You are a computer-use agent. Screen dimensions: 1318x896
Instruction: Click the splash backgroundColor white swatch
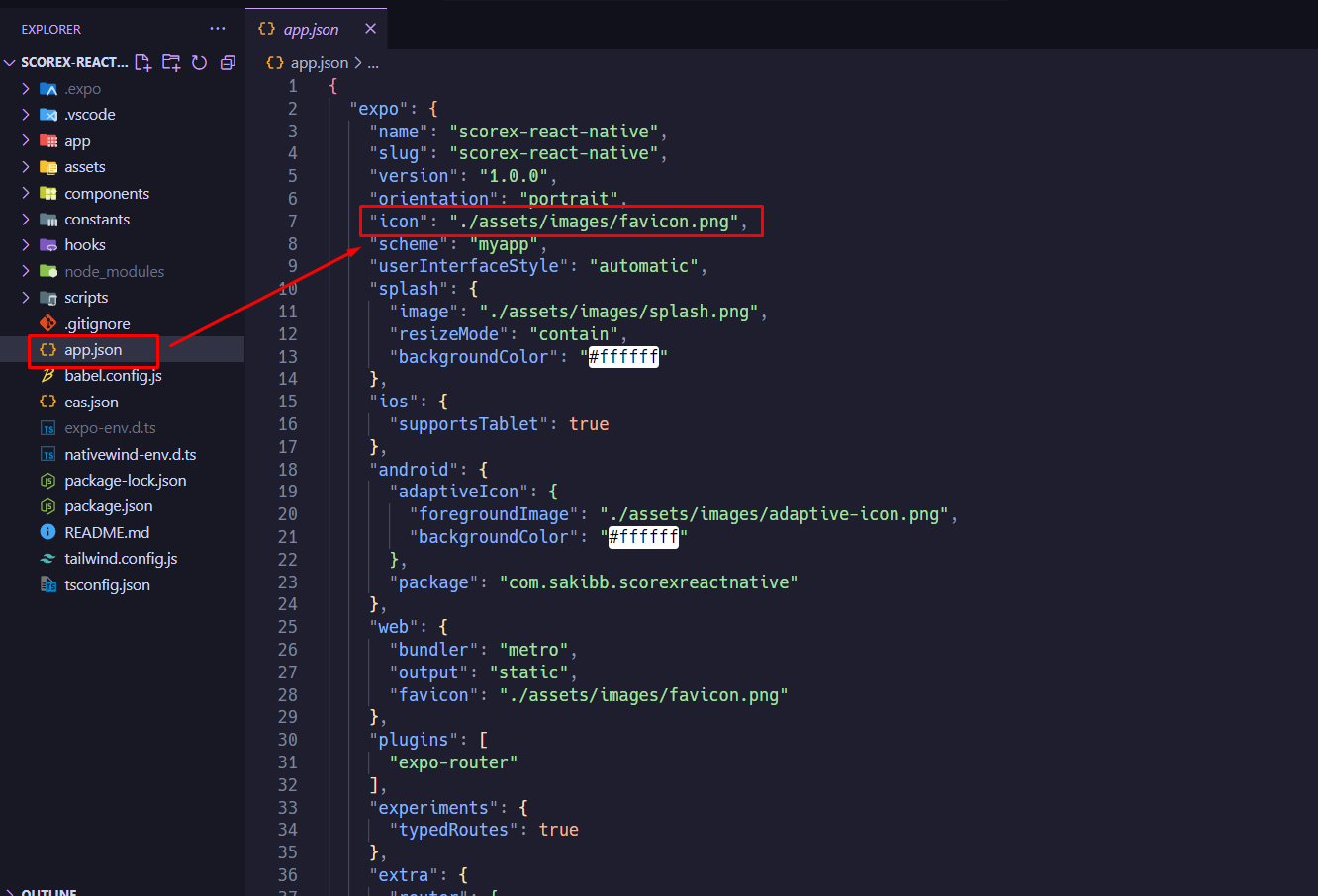623,356
